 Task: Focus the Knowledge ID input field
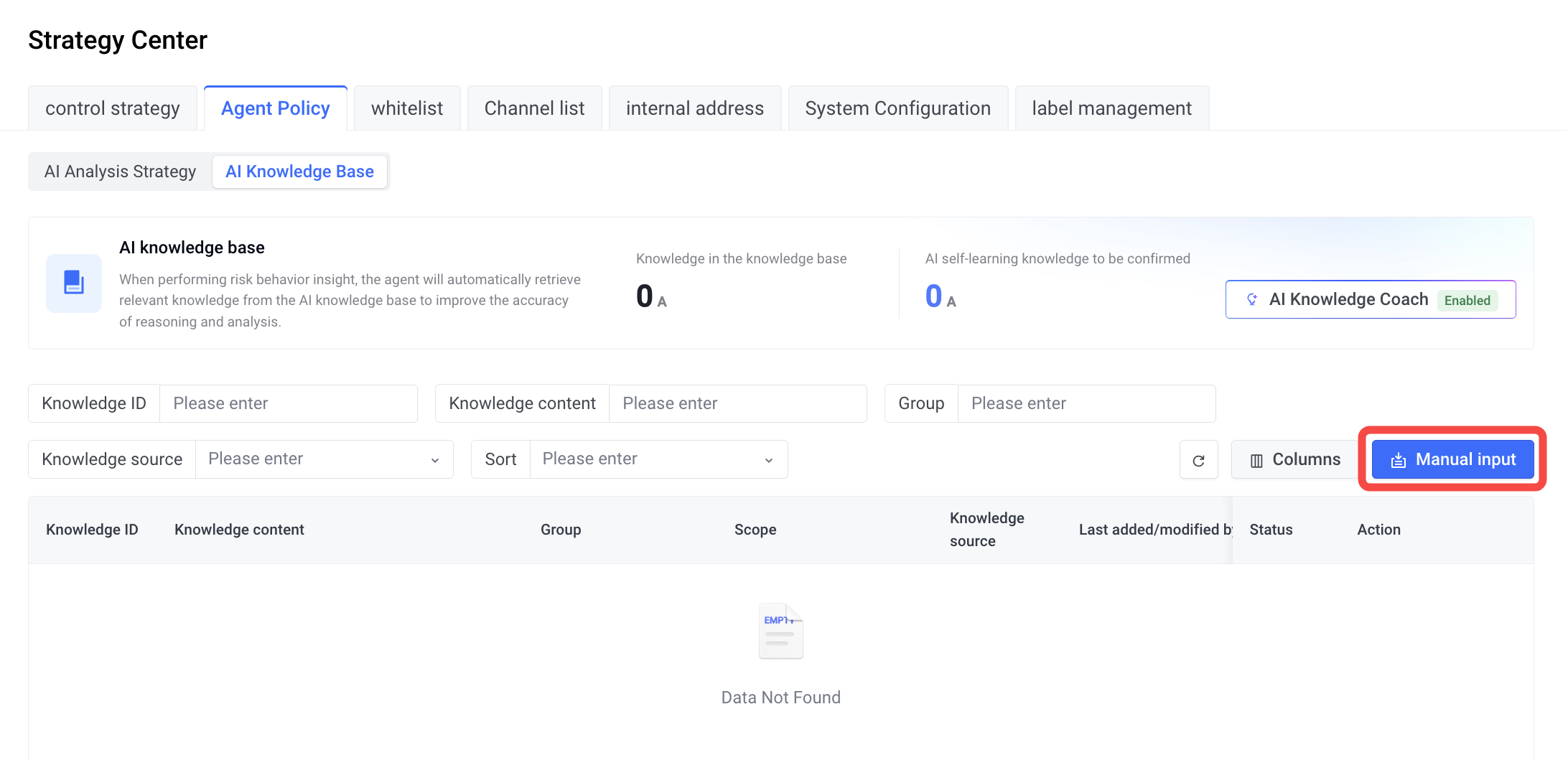click(x=288, y=403)
